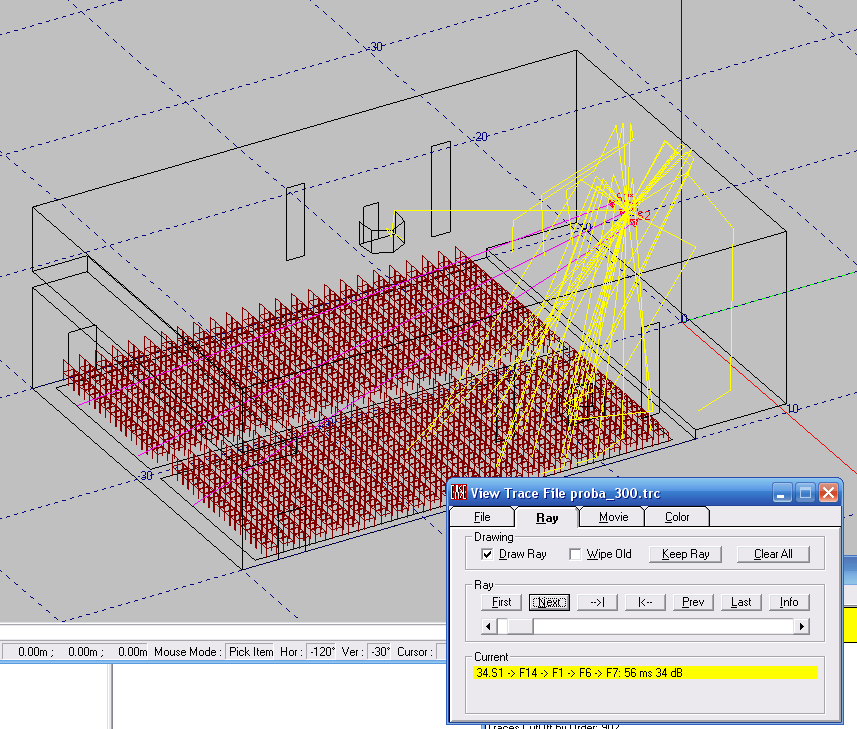This screenshot has width=857, height=729.
Task: Go to the Prev ray
Action: tap(693, 602)
